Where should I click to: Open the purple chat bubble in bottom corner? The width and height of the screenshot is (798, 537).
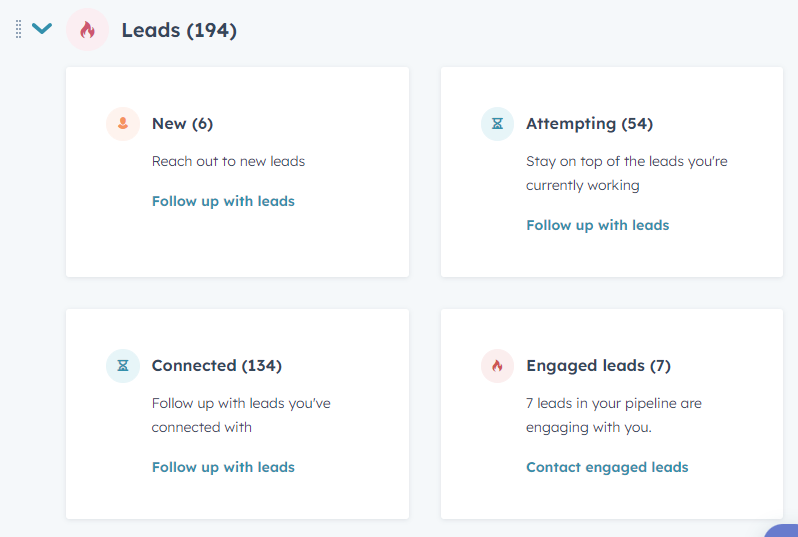(x=783, y=531)
